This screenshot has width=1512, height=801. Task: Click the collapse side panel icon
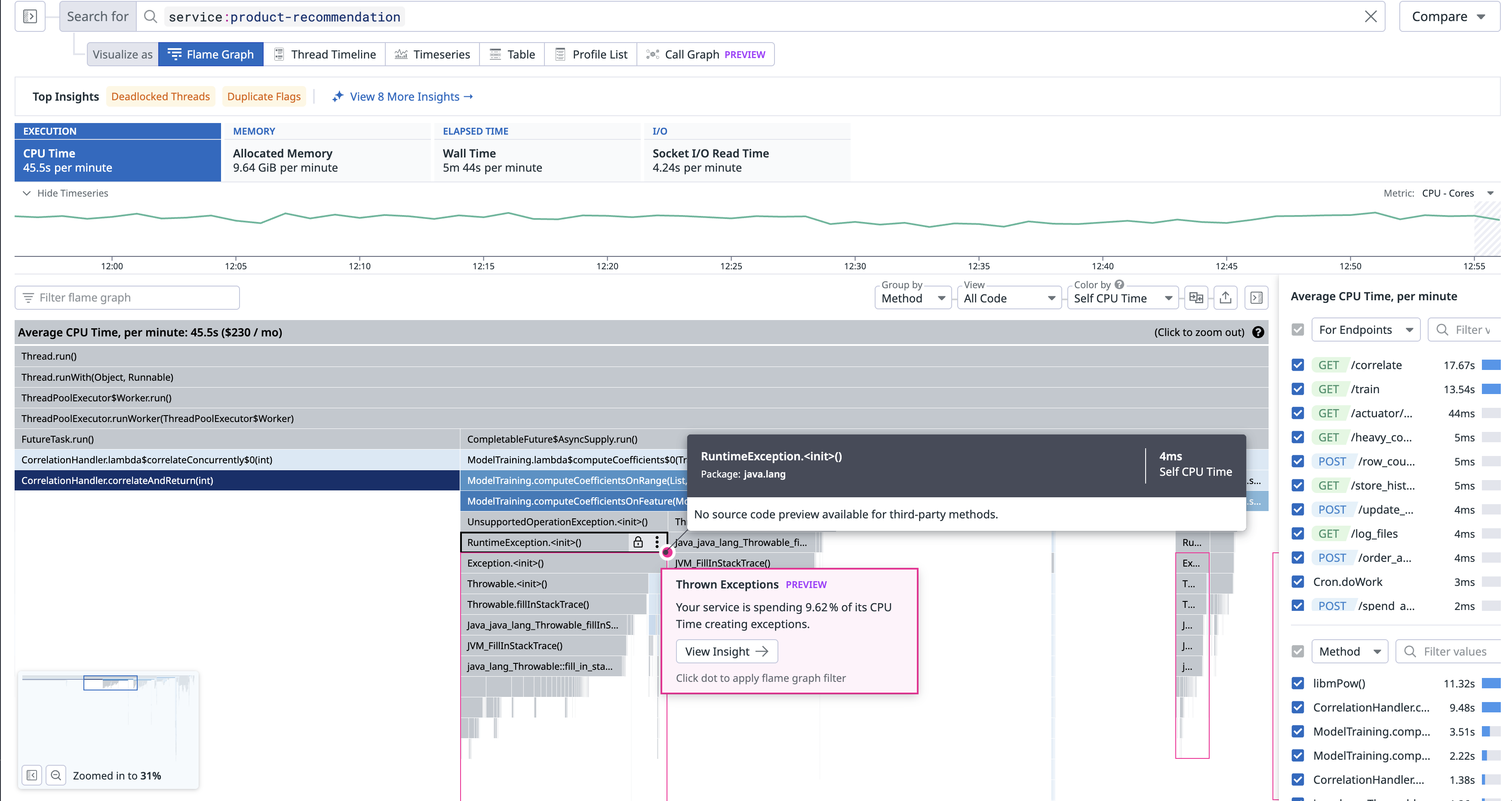(x=1256, y=298)
